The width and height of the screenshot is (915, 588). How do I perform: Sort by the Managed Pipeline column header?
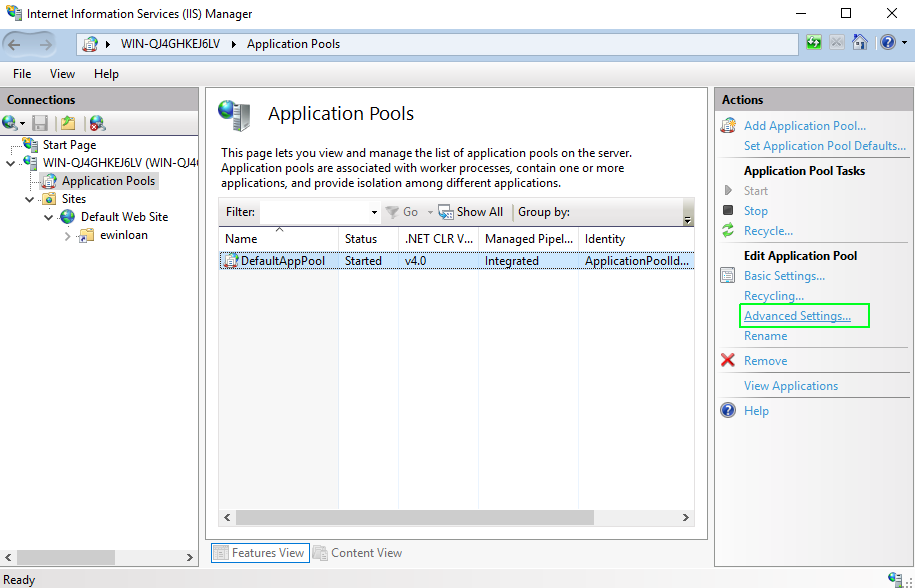pos(529,239)
